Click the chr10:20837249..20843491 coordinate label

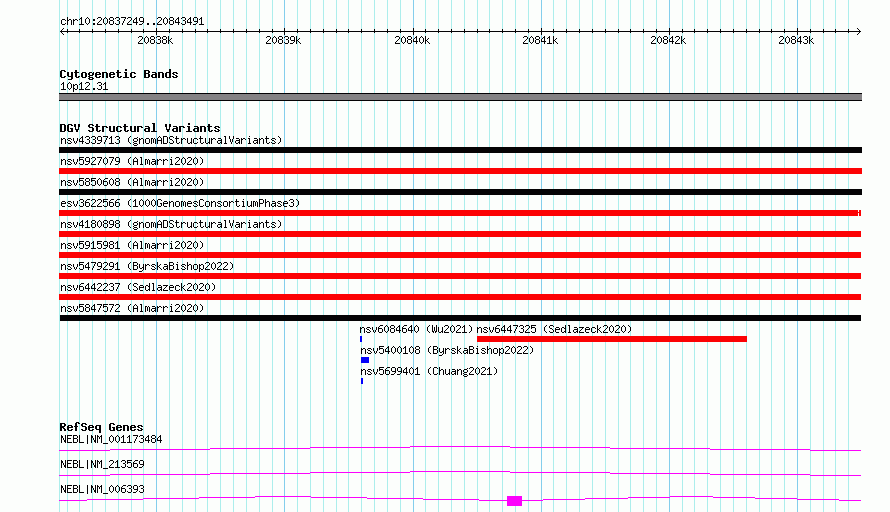click(x=132, y=22)
